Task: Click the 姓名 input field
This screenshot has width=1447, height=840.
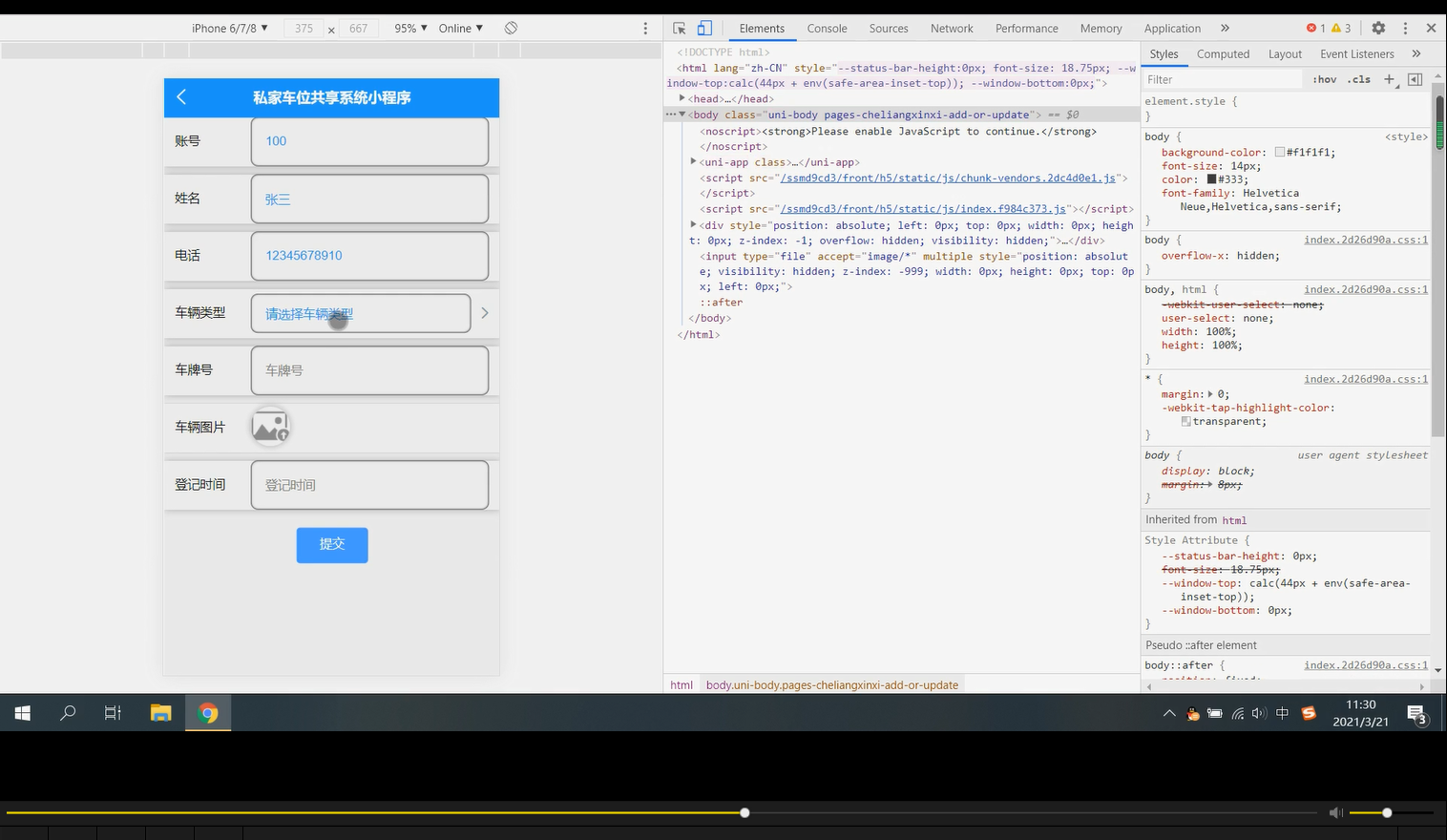Action: coord(369,199)
